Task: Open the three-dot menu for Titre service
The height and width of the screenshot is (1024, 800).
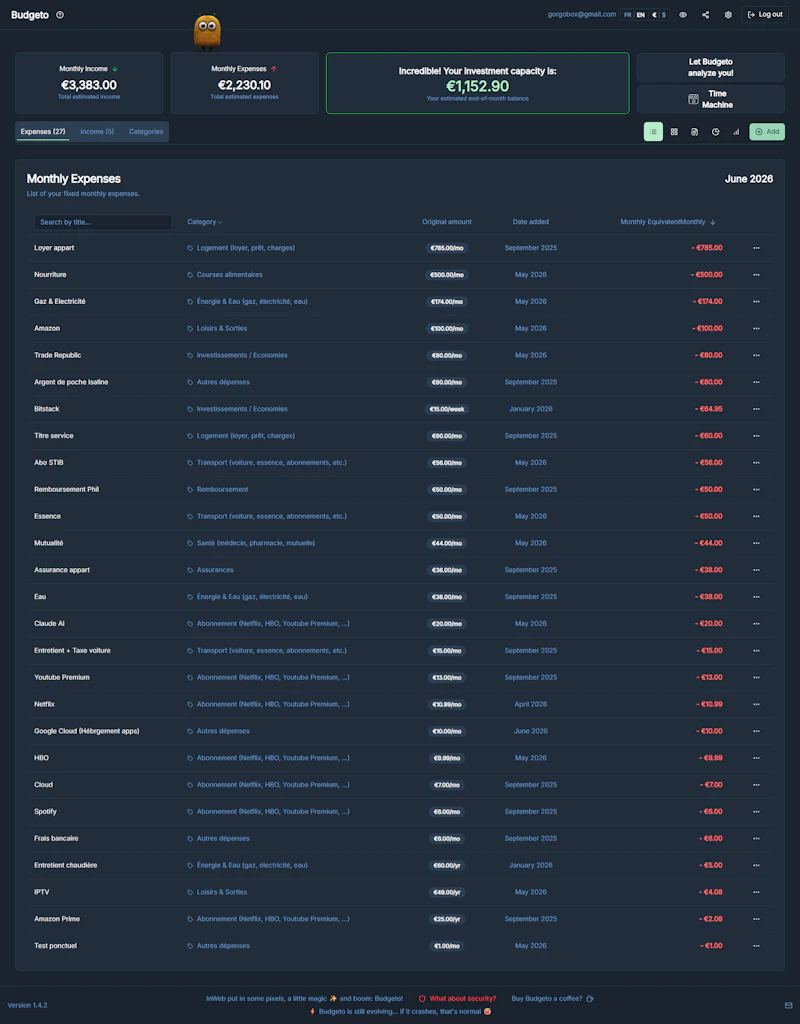Action: point(756,436)
